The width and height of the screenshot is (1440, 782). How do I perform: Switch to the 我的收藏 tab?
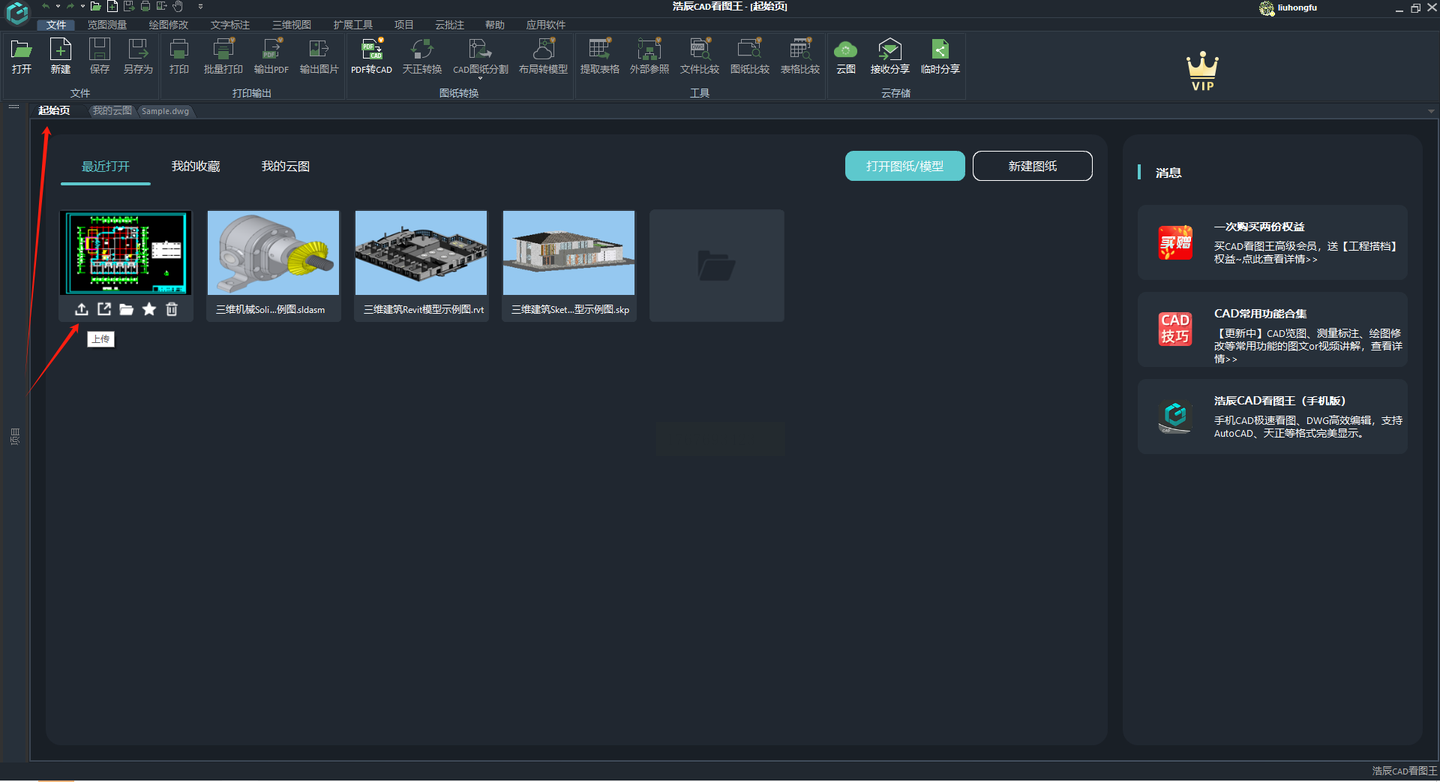pyautogui.click(x=195, y=166)
